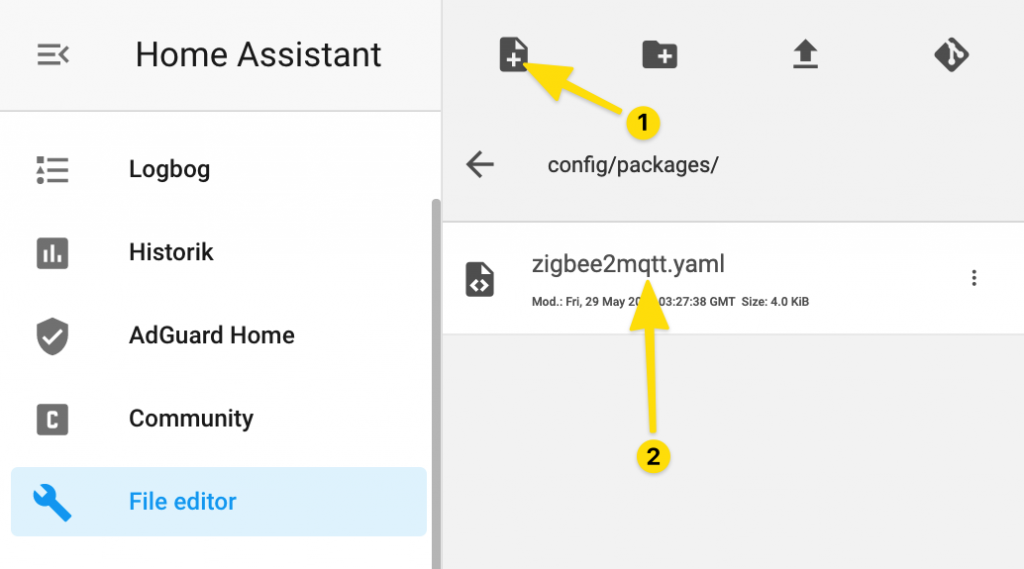Screen dimensions: 1024x569
Task: Click the Historik chart icon
Action: 52,253
